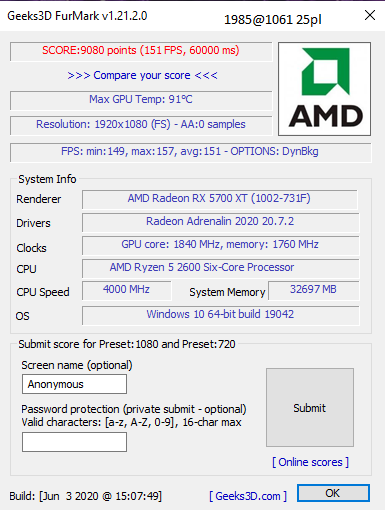The width and height of the screenshot is (385, 510).
Task: Select the Windows 10 OS build field
Action: pos(221,315)
